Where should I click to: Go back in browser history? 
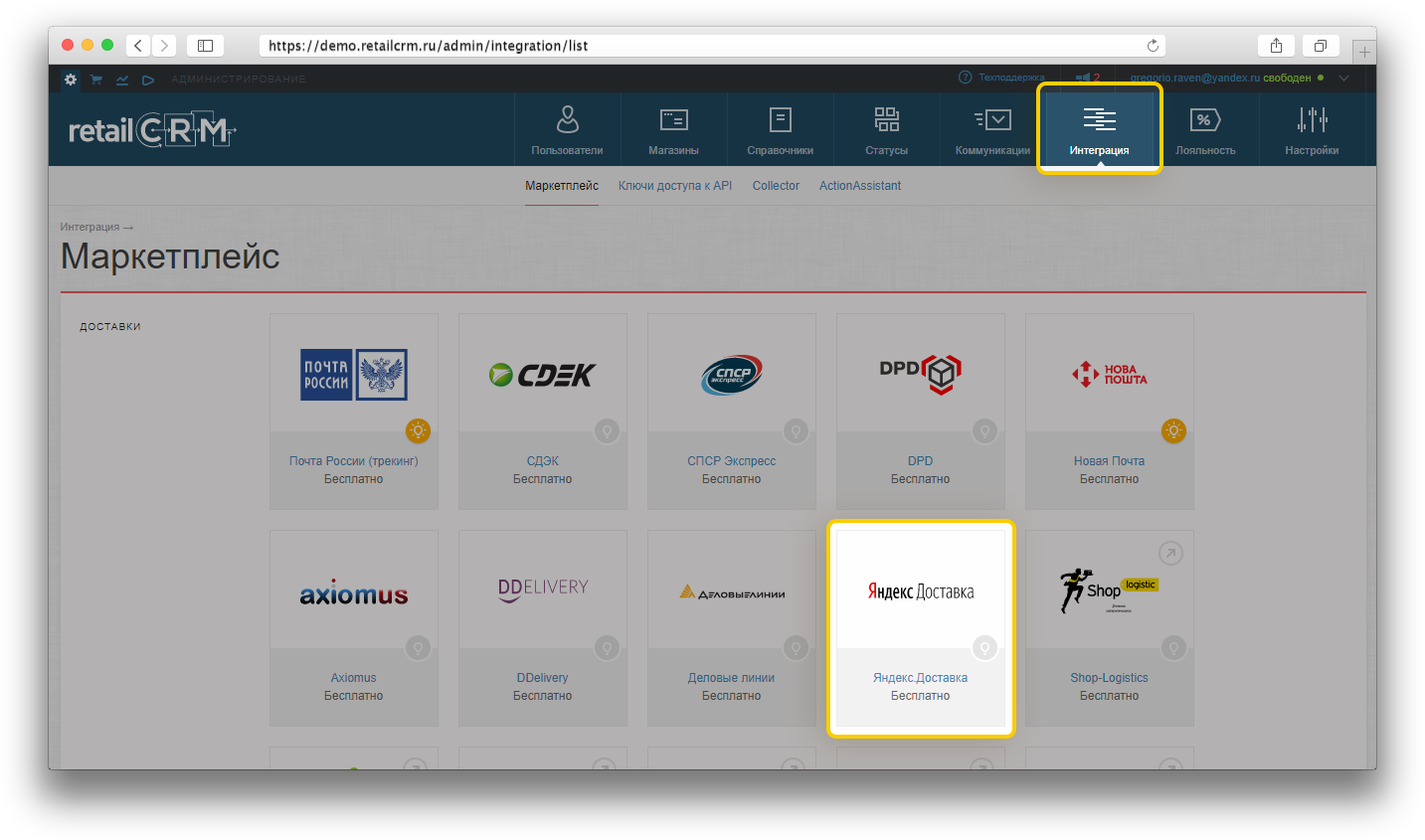tap(138, 46)
